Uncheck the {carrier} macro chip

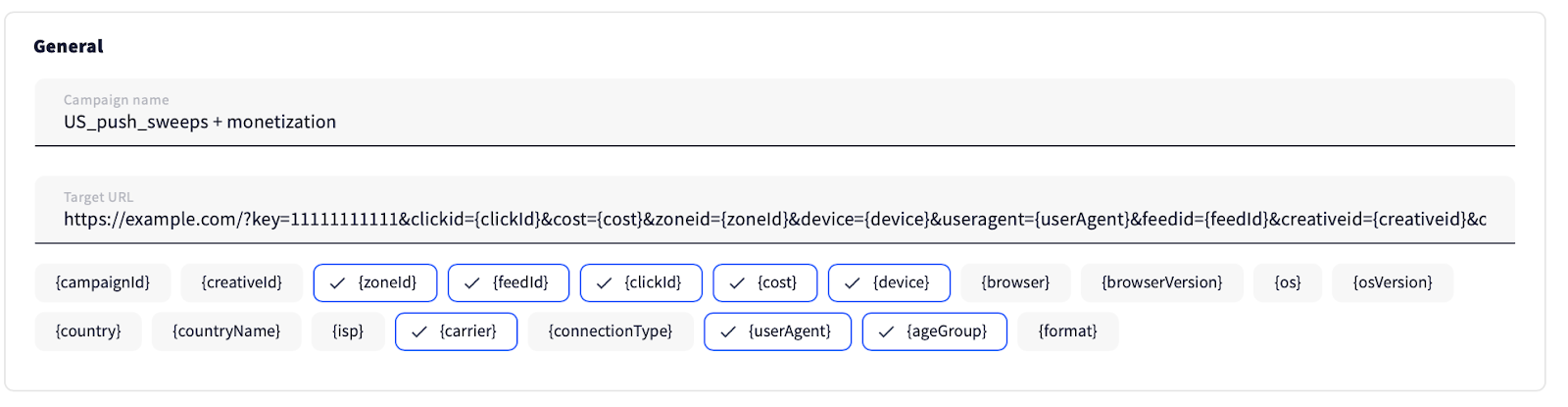coord(456,331)
